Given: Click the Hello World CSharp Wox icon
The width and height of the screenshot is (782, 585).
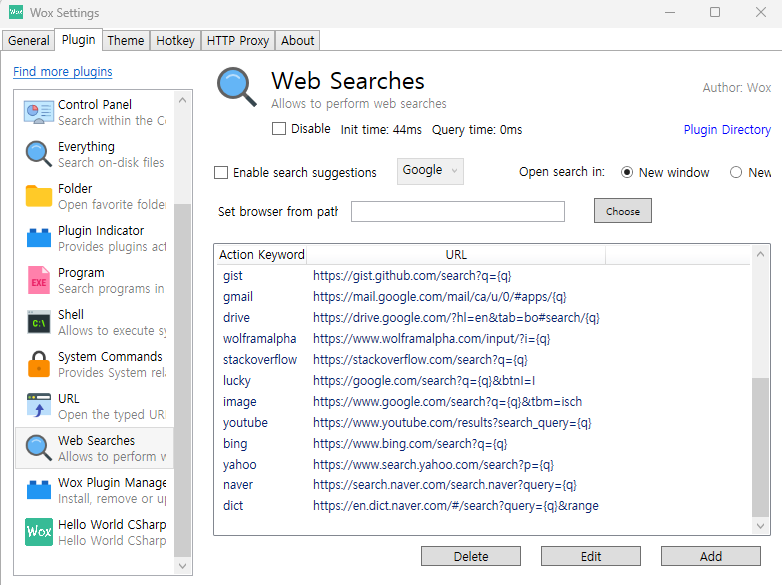Looking at the screenshot, I should [39, 532].
